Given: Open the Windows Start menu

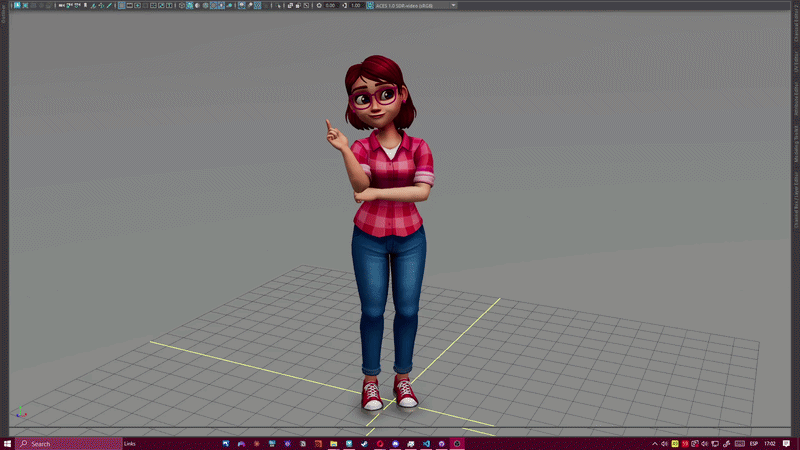Looking at the screenshot, I should (x=8, y=443).
